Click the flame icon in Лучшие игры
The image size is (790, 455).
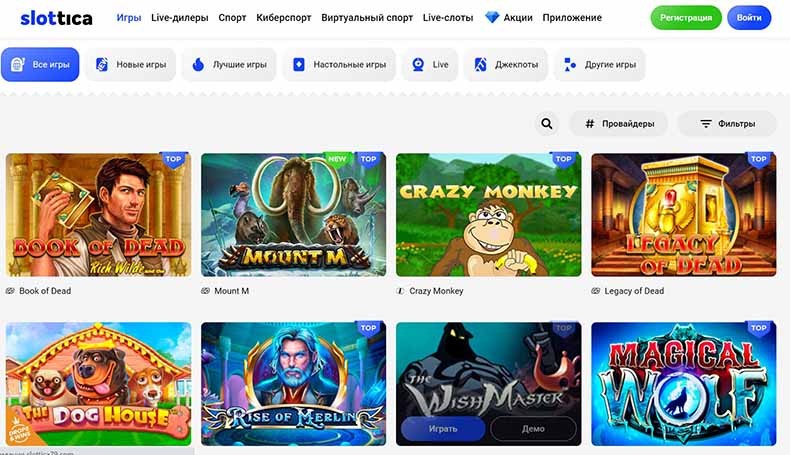(198, 64)
